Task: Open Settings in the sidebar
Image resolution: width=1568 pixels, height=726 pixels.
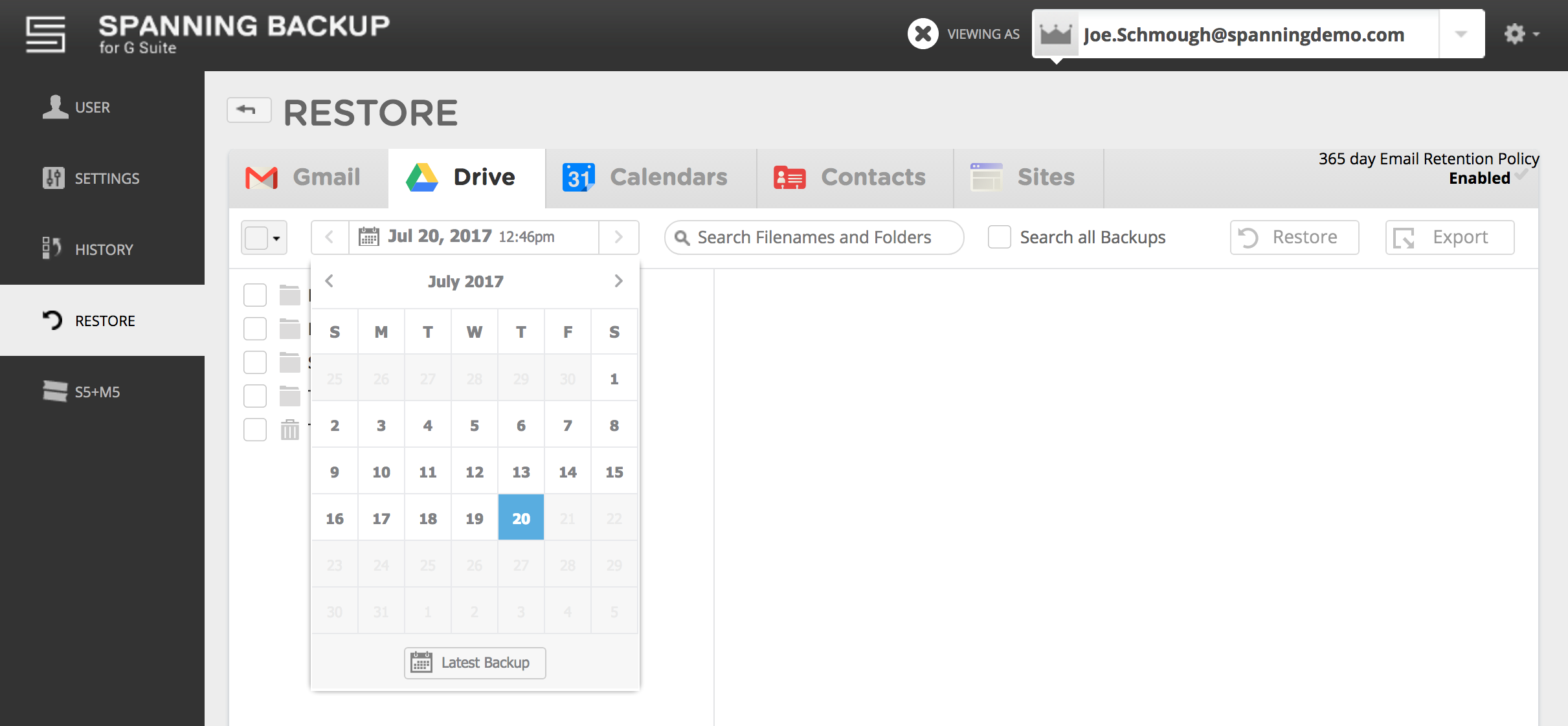Action: [102, 178]
